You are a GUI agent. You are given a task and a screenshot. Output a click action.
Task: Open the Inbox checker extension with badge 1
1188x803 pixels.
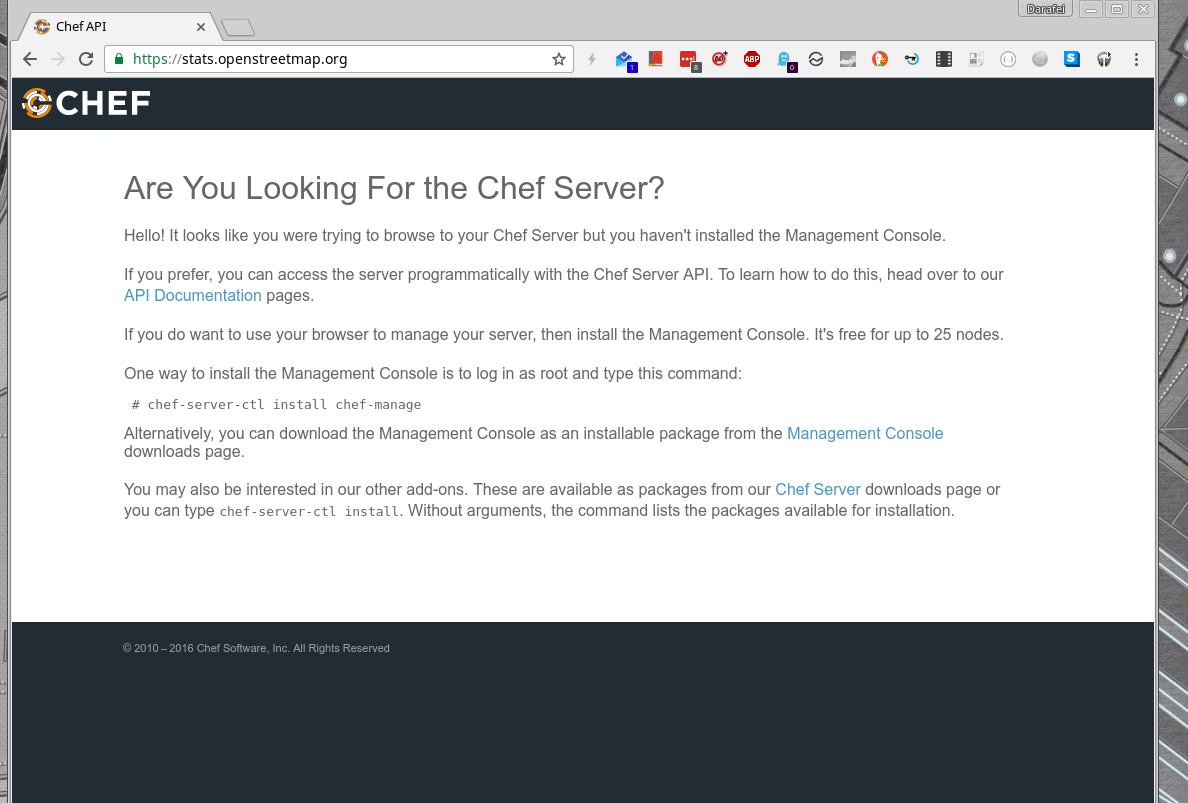tap(625, 60)
